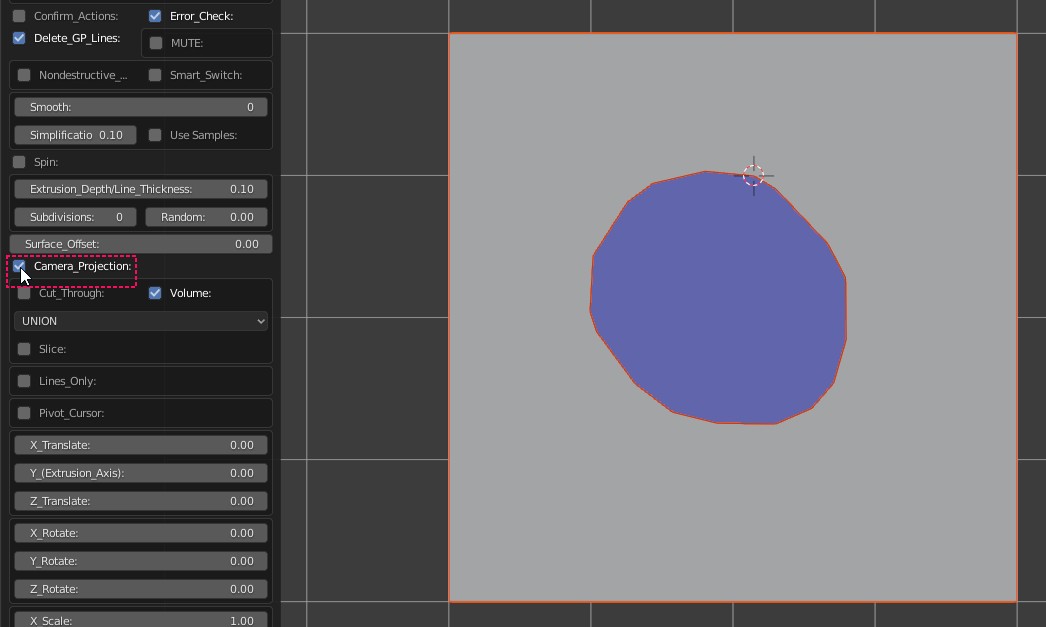The image size is (1046, 627).
Task: Turn on Use Samples checkbox
Action: pyautogui.click(x=155, y=135)
